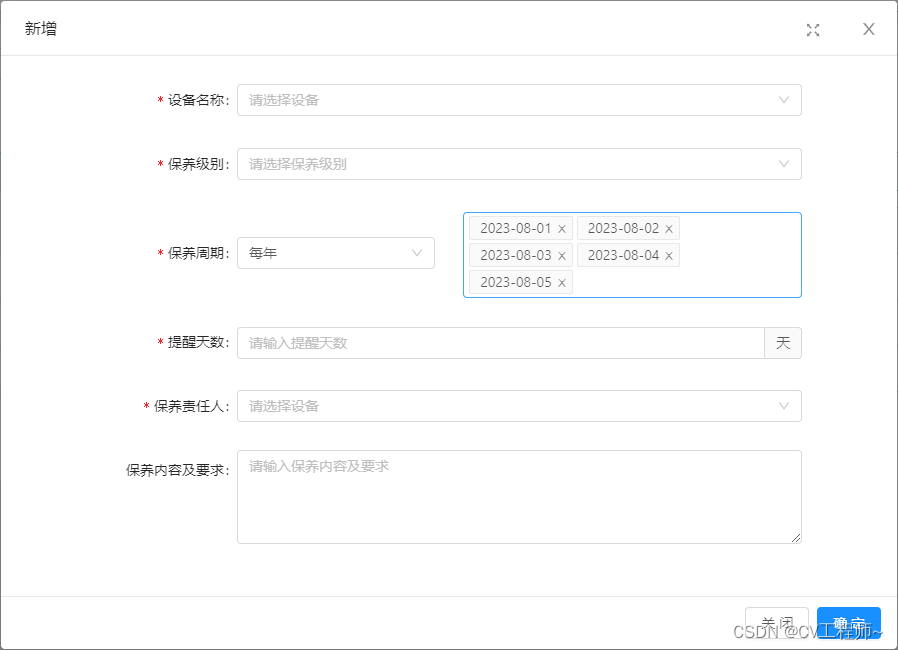
Task: Close the 新增 dialog with the X icon
Action: click(x=868, y=29)
